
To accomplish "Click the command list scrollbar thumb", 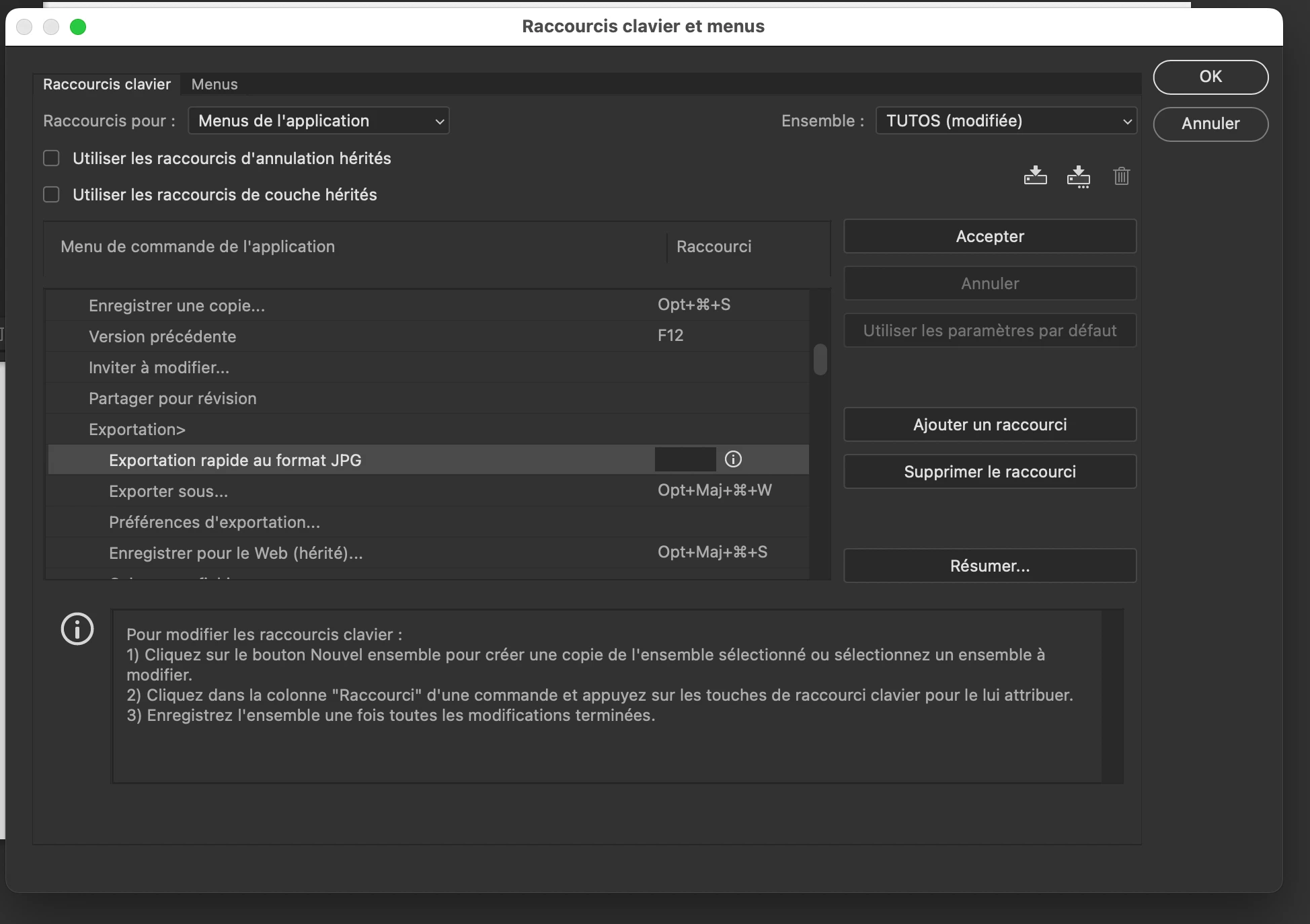I will [x=820, y=360].
